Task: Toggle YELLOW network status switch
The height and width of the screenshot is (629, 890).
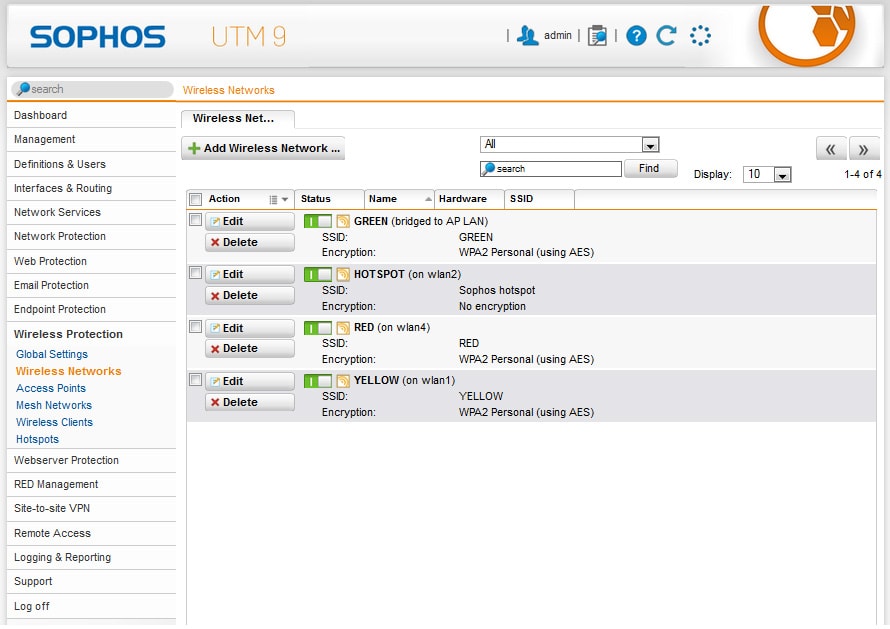Action: [x=318, y=380]
